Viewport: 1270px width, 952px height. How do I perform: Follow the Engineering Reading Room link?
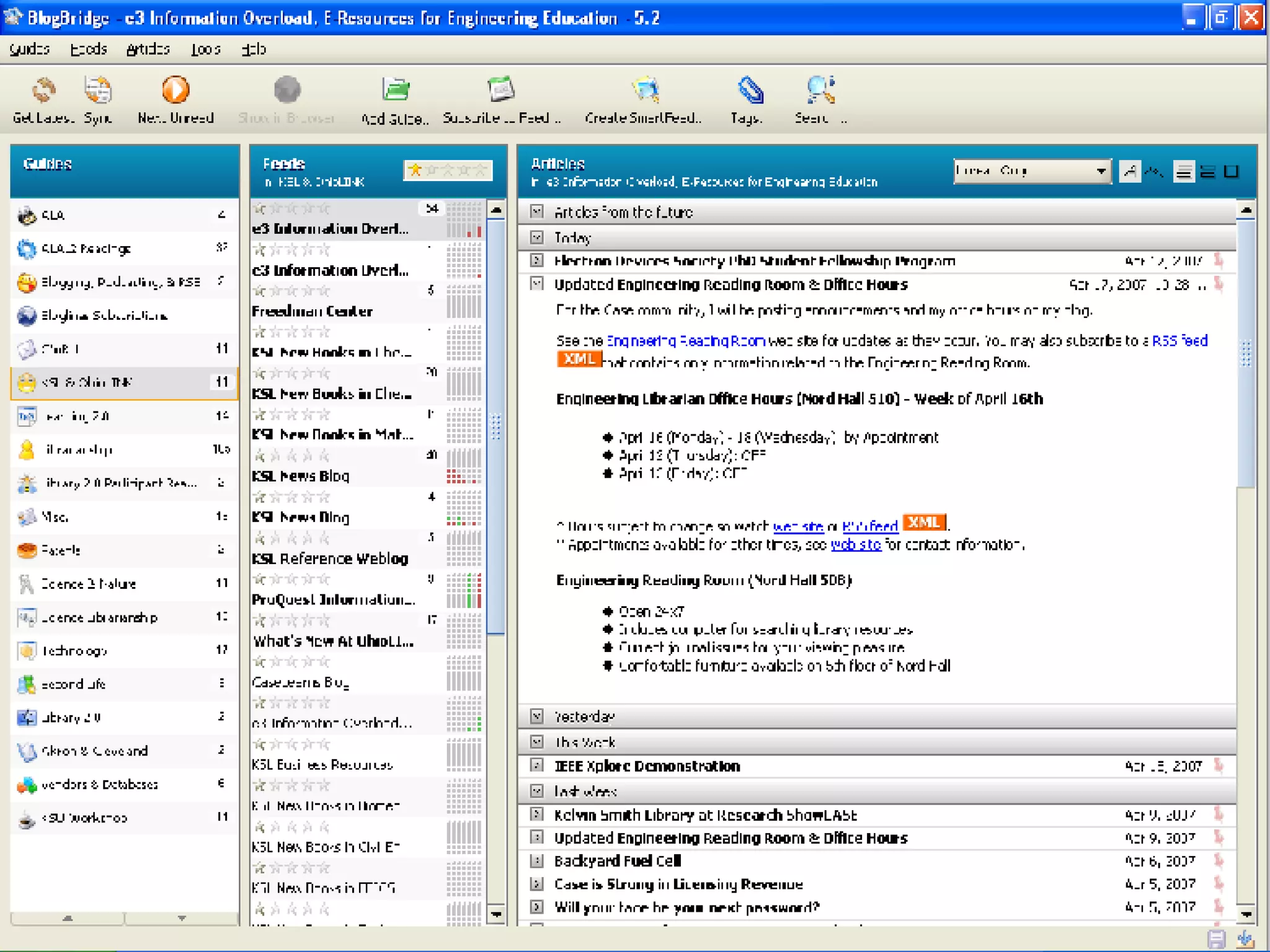[685, 341]
